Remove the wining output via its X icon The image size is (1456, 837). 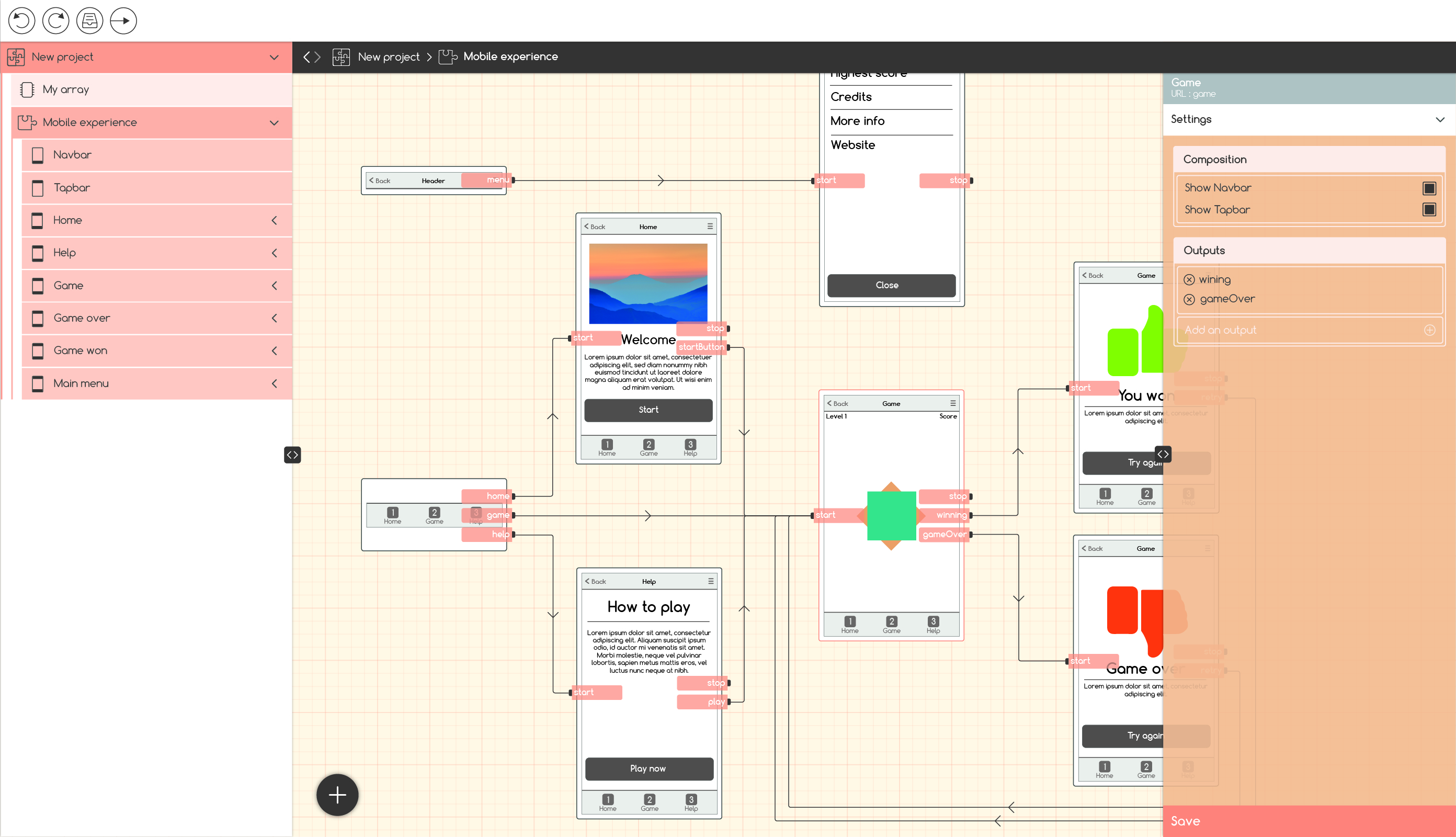point(1189,280)
